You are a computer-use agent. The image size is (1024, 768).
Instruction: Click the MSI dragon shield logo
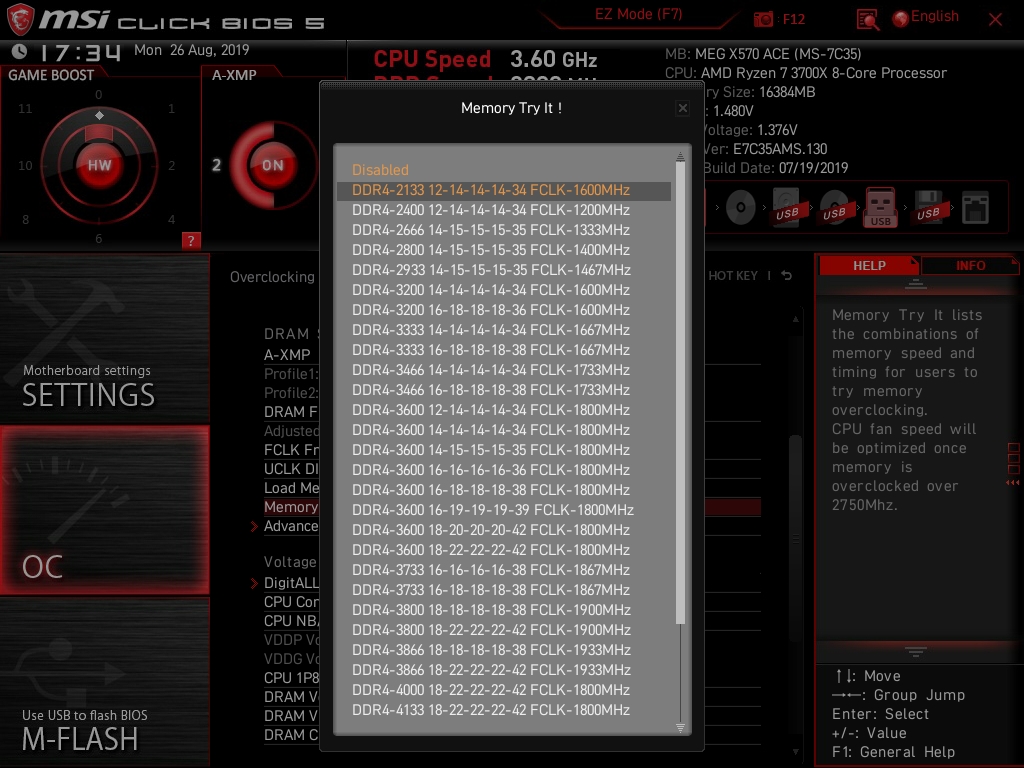click(20, 19)
